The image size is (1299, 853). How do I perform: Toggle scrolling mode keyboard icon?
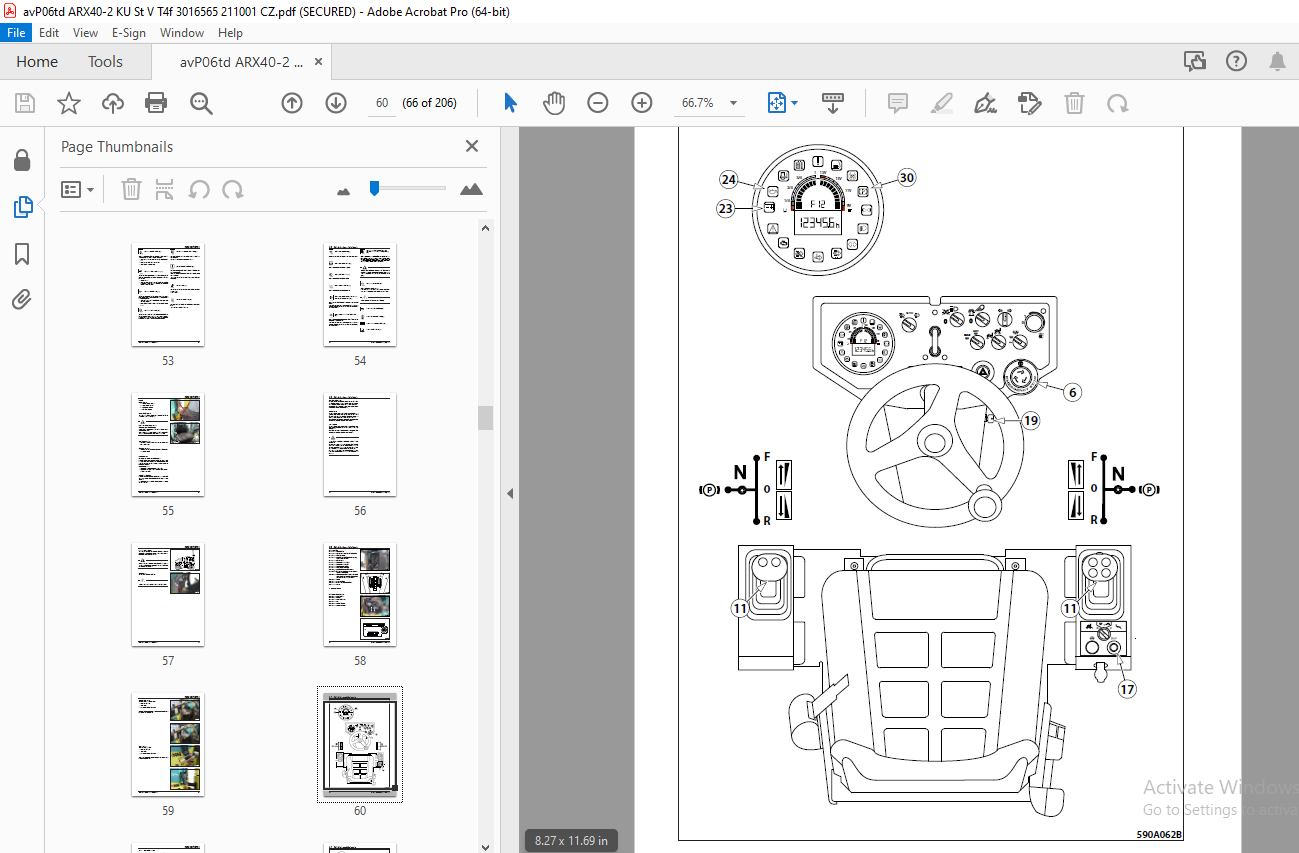pyautogui.click(x=832, y=103)
